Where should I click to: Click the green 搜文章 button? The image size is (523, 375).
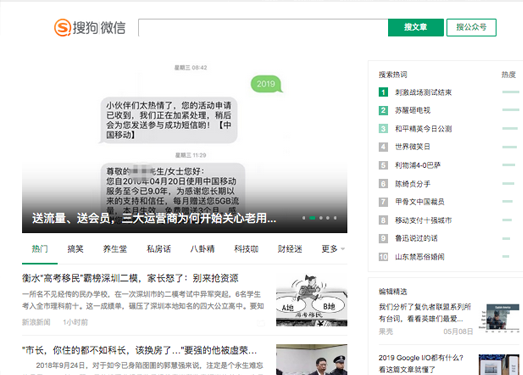[416, 27]
